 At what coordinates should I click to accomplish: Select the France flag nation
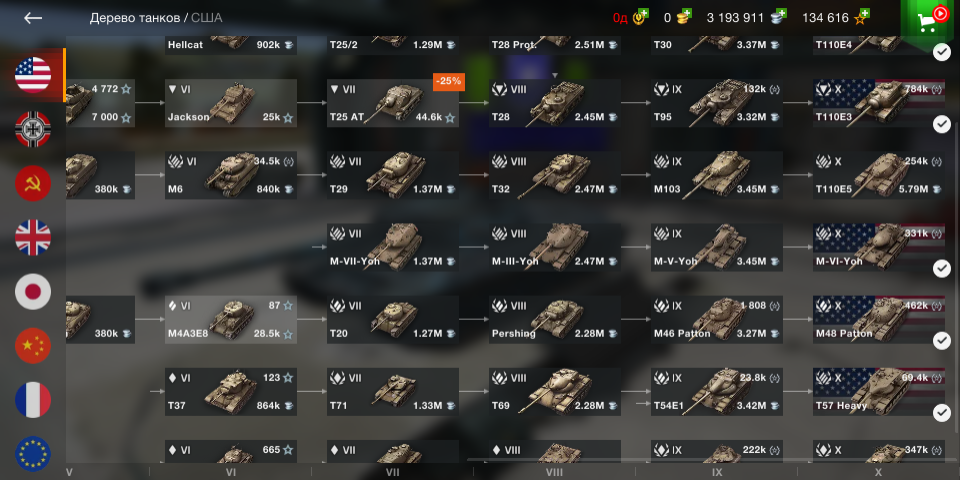[x=33, y=400]
